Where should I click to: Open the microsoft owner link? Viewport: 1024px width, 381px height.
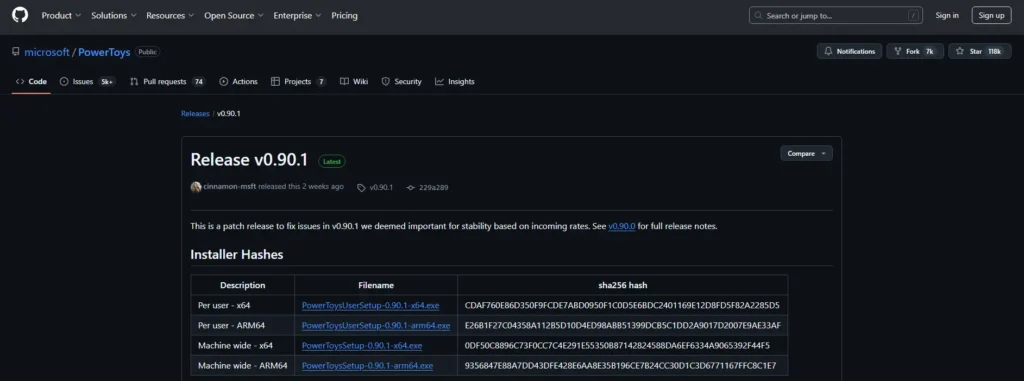click(47, 52)
